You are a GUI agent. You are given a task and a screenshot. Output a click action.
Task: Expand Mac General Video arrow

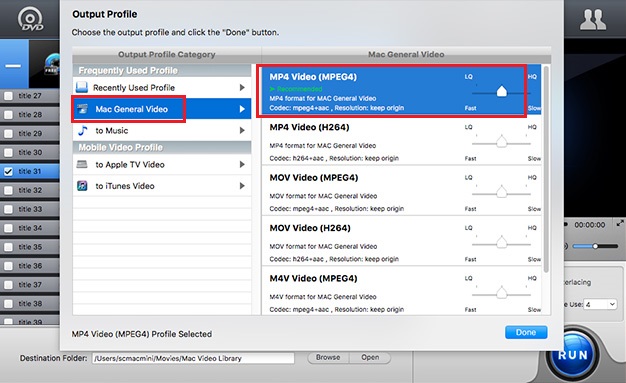tap(242, 109)
